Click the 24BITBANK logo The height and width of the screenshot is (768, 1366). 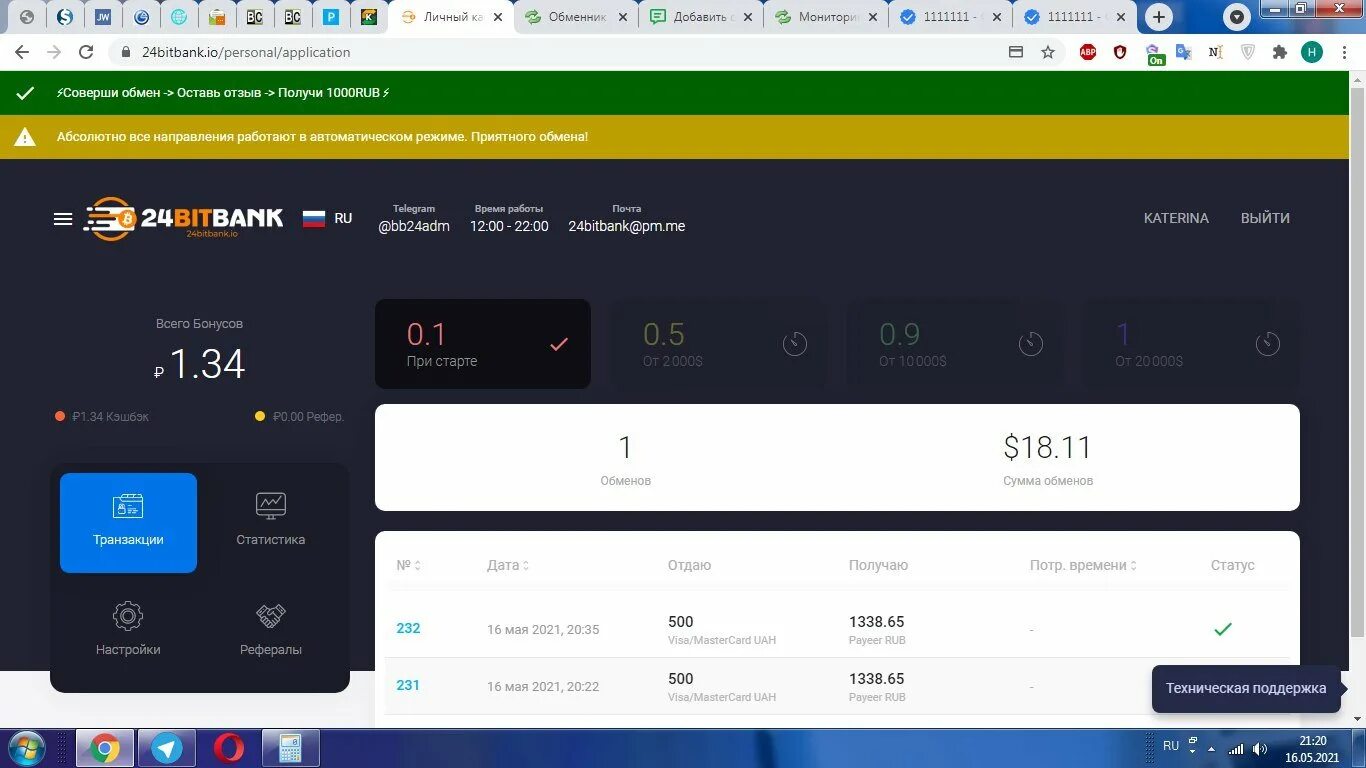click(x=183, y=218)
